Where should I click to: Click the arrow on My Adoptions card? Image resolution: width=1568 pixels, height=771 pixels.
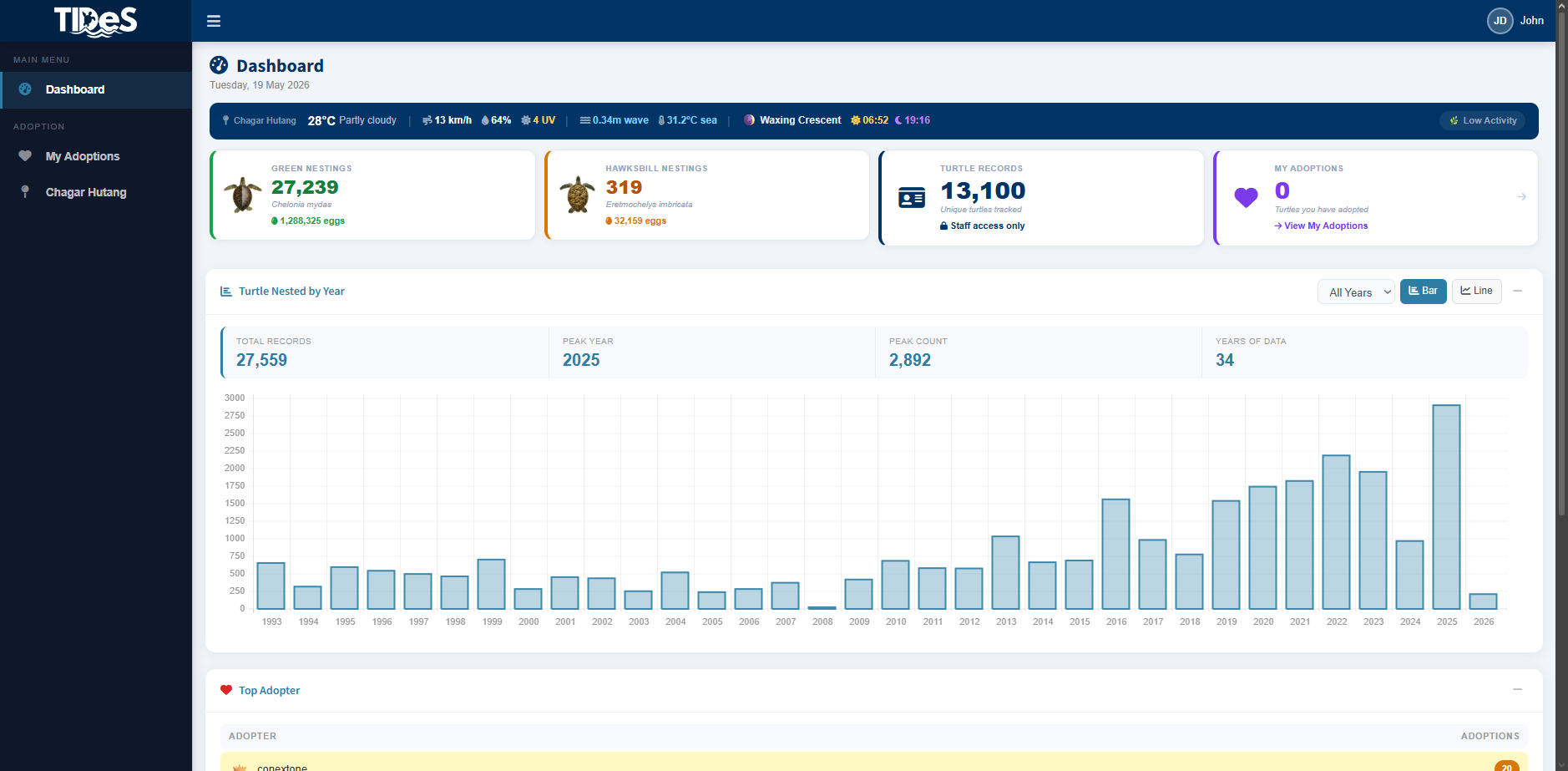click(1521, 197)
